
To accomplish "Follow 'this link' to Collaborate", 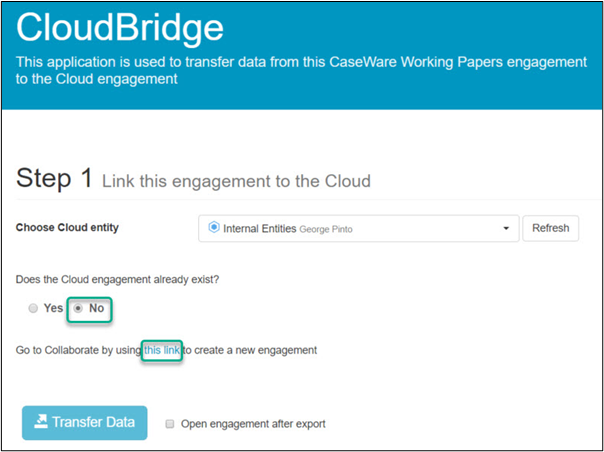I will (x=162, y=350).
